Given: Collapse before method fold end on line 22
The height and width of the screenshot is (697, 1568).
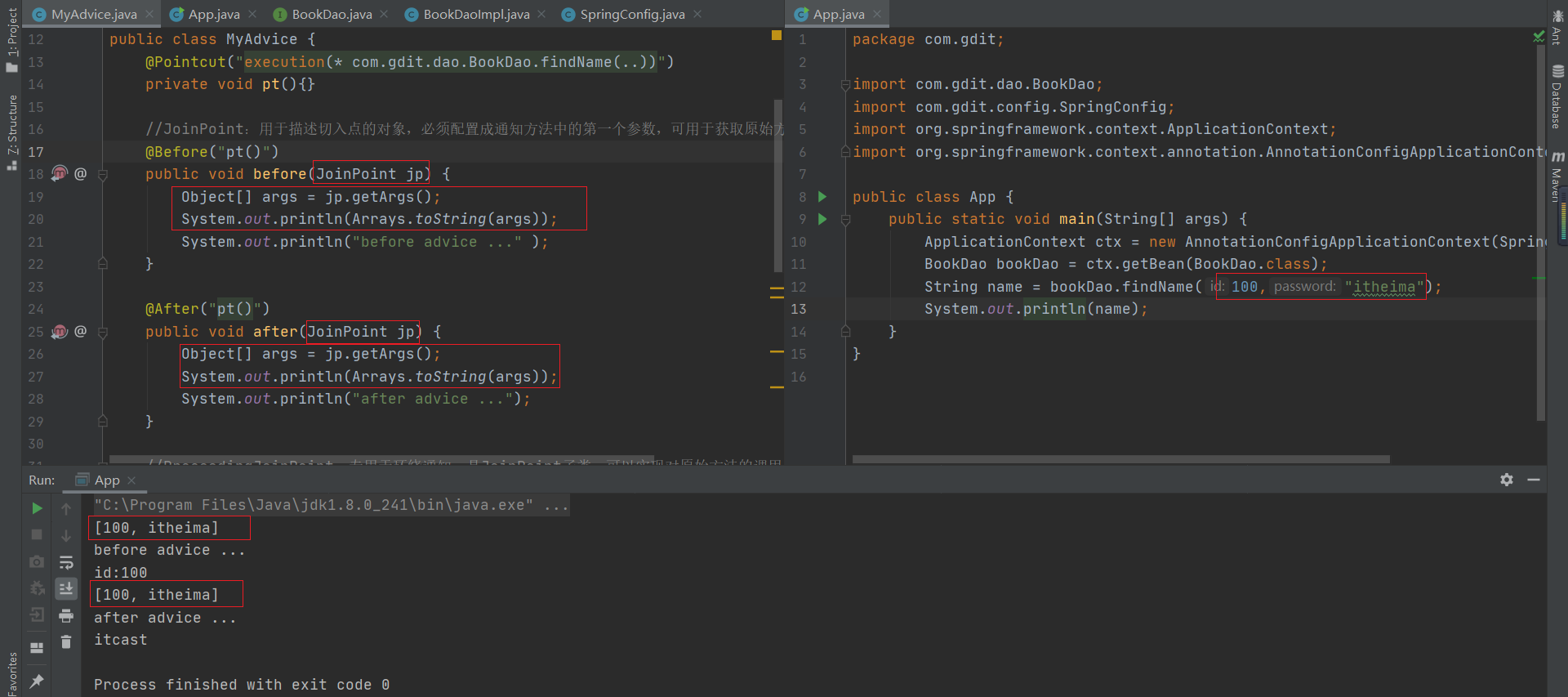Looking at the screenshot, I should coord(103,264).
